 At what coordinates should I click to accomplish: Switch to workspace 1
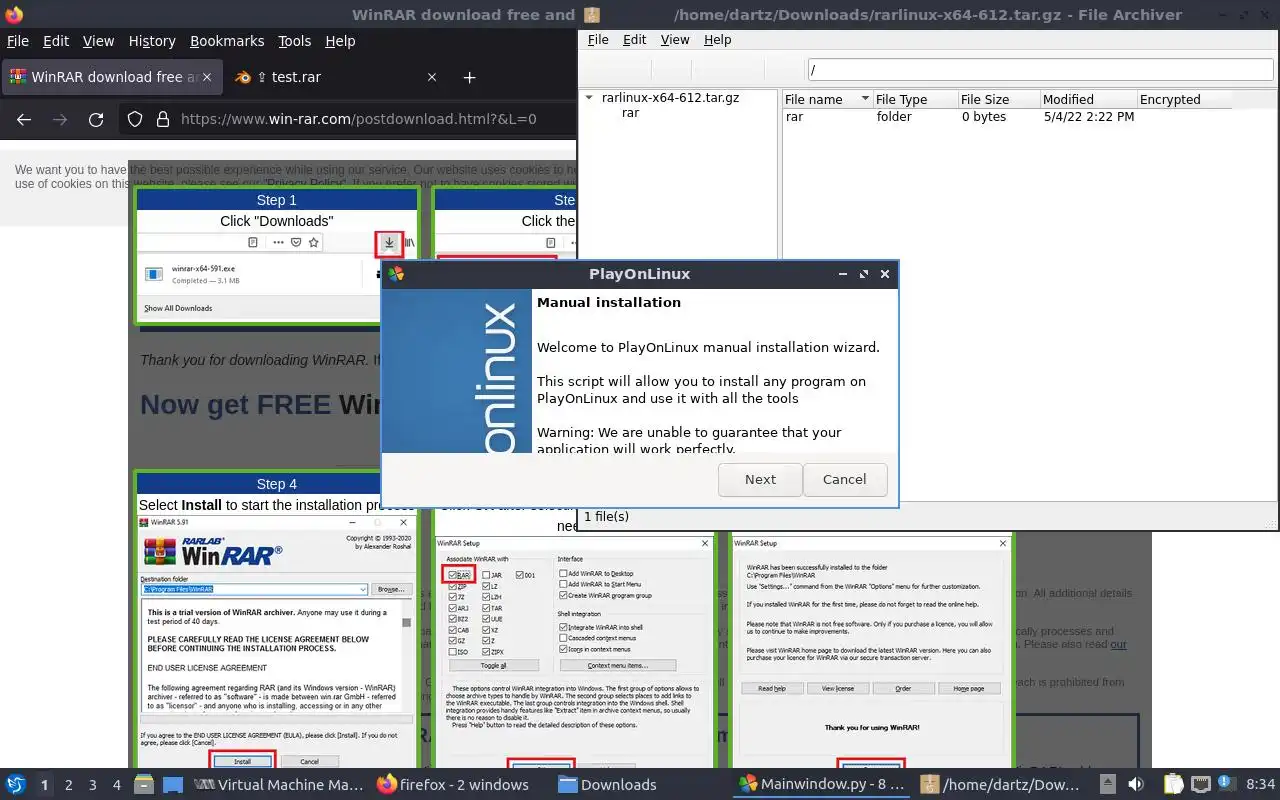(x=44, y=785)
